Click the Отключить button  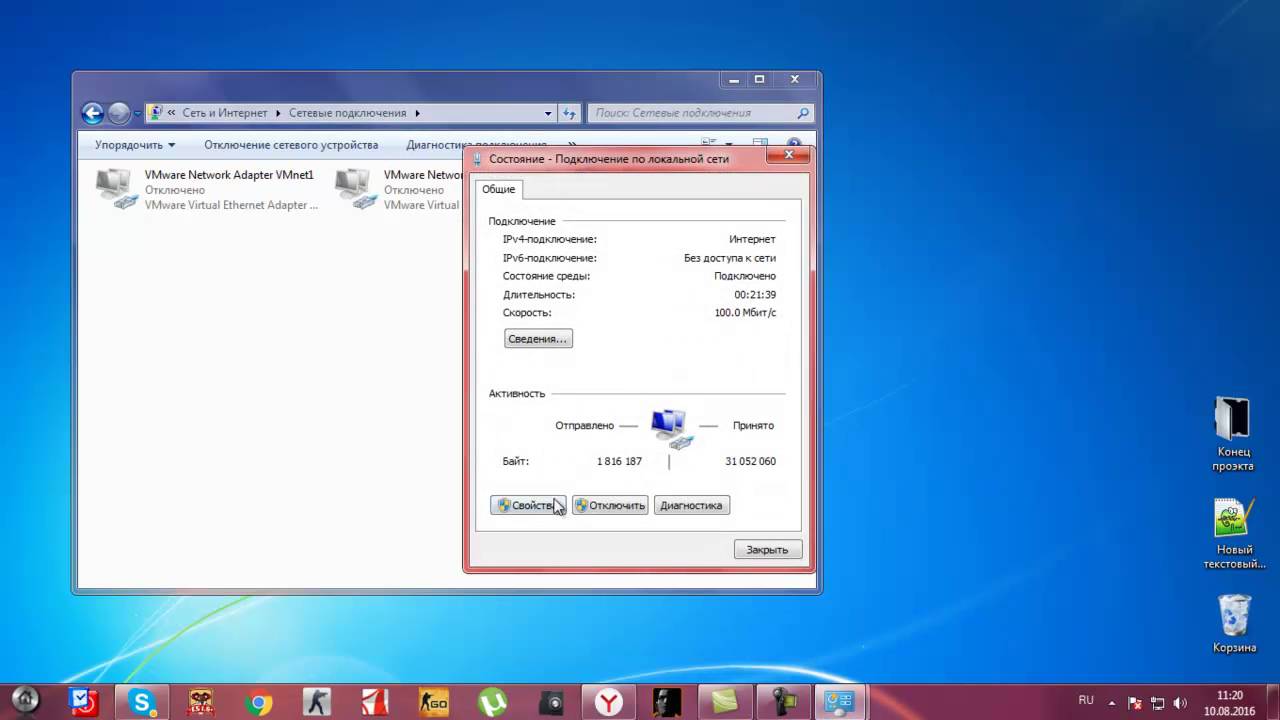pyautogui.click(x=610, y=506)
